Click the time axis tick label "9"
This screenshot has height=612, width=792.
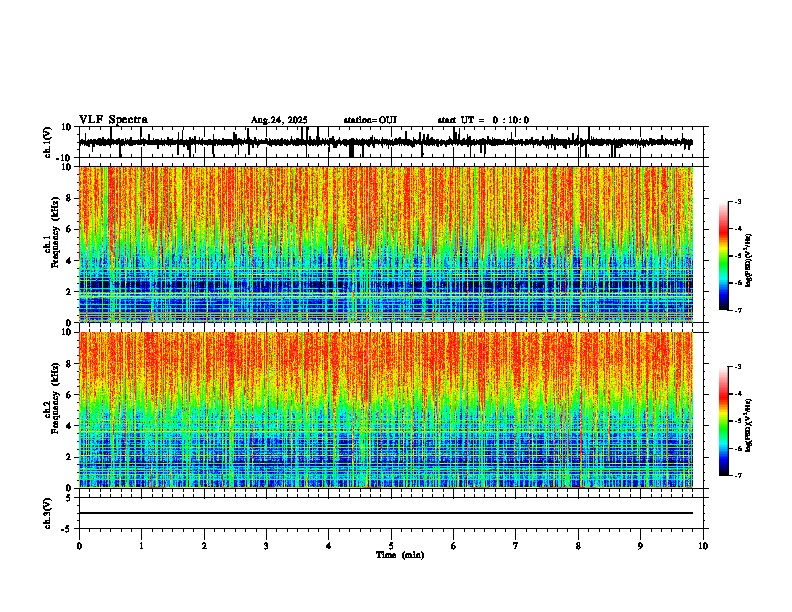pos(640,546)
